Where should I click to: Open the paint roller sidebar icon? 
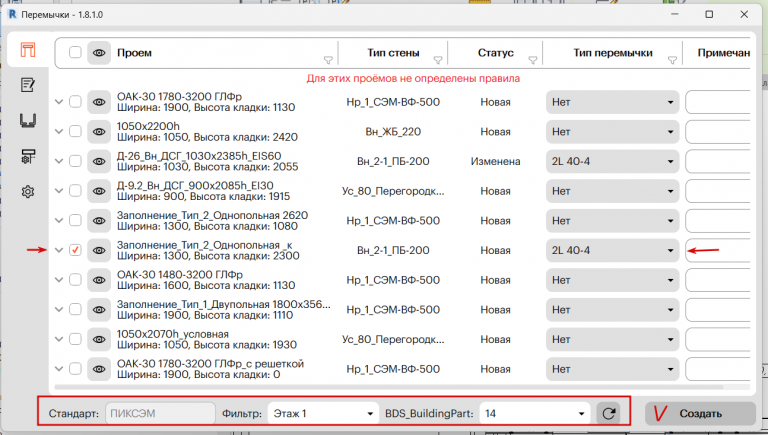click(28, 156)
